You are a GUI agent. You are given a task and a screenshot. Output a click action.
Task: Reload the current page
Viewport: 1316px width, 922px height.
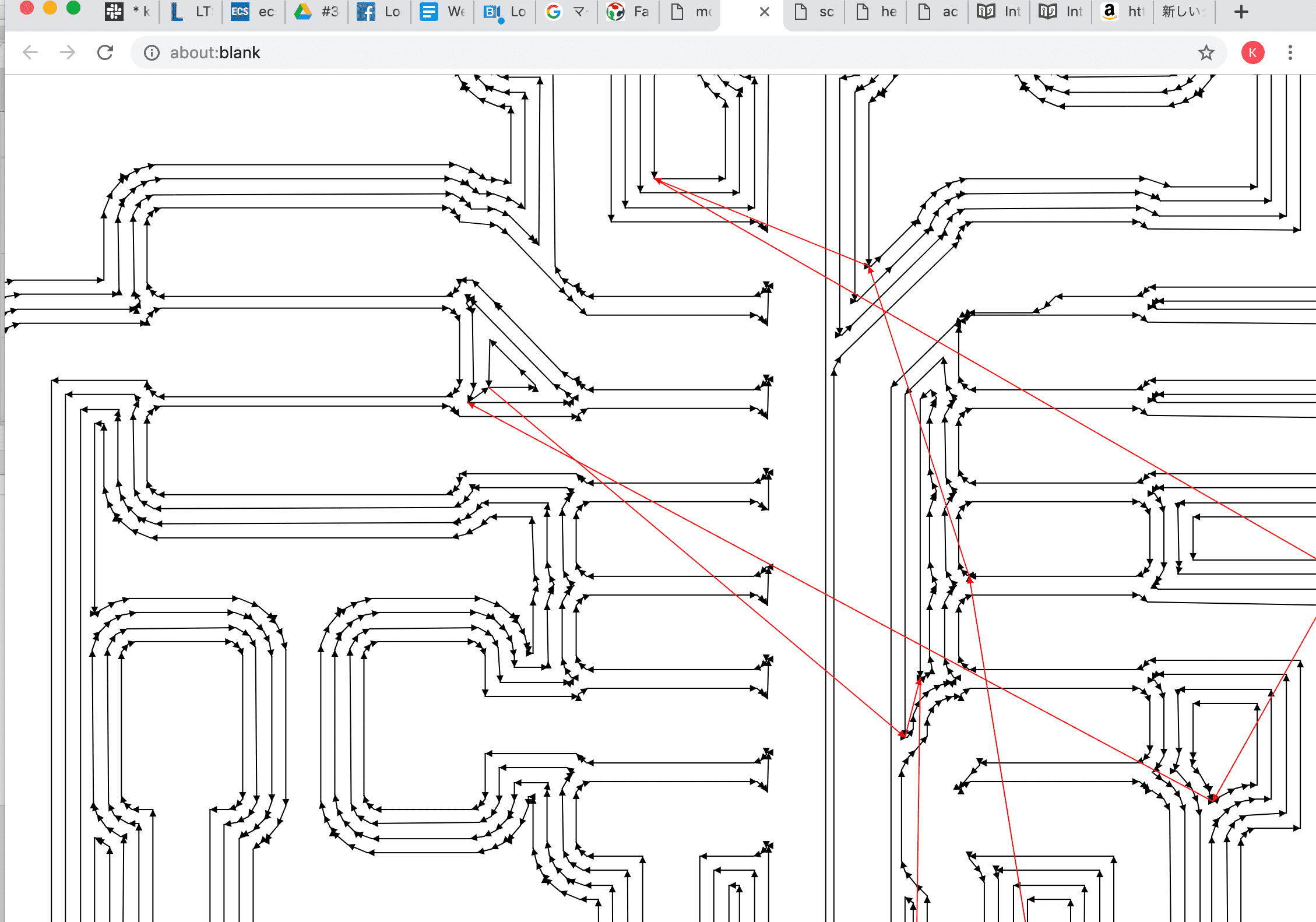105,52
